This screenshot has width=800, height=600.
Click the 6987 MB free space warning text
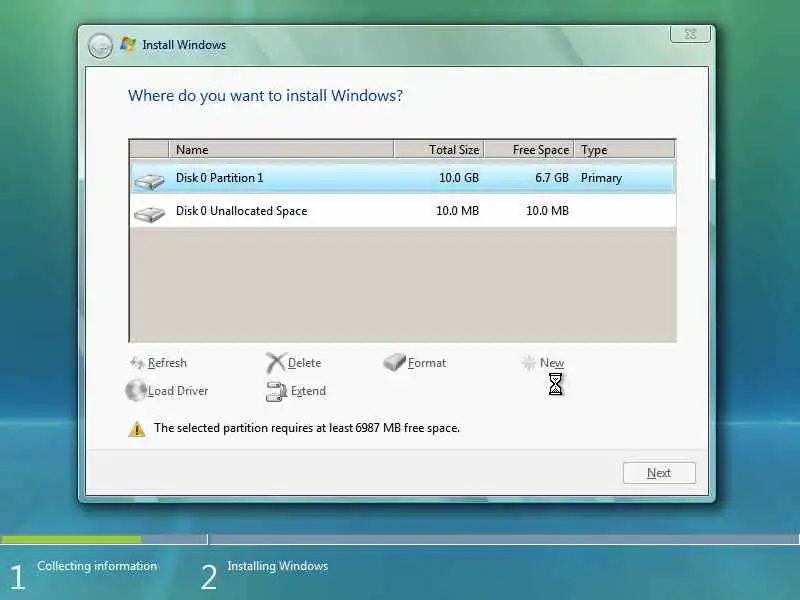307,428
